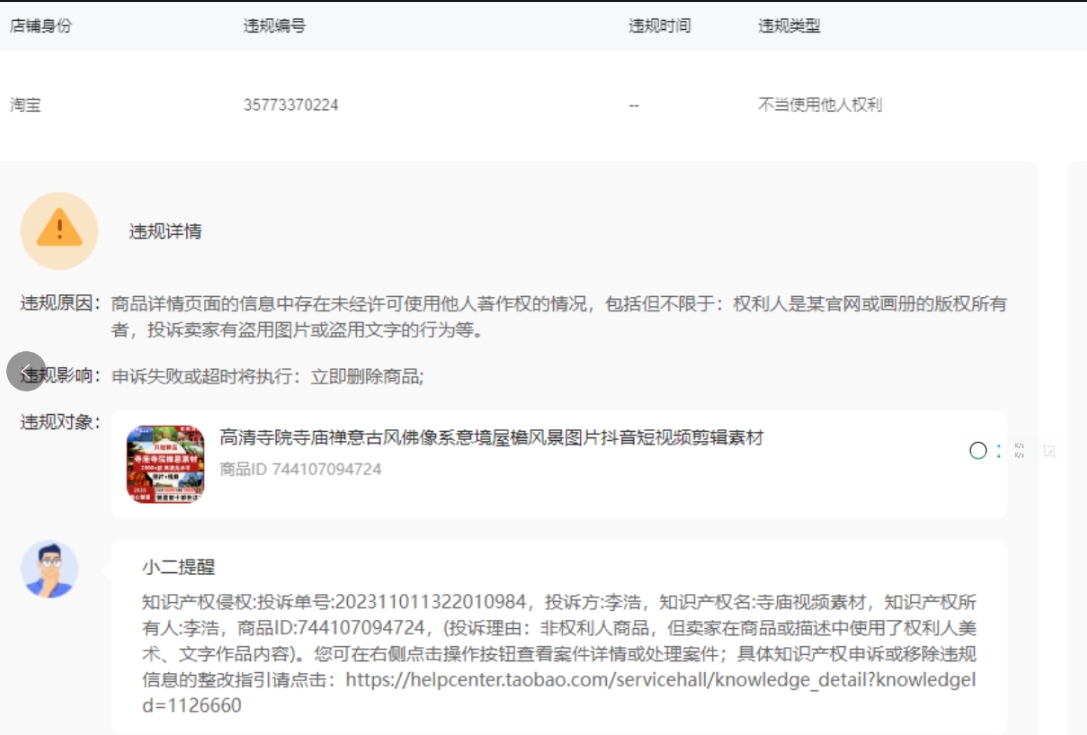Open the temple product thumbnail image

click(x=165, y=464)
